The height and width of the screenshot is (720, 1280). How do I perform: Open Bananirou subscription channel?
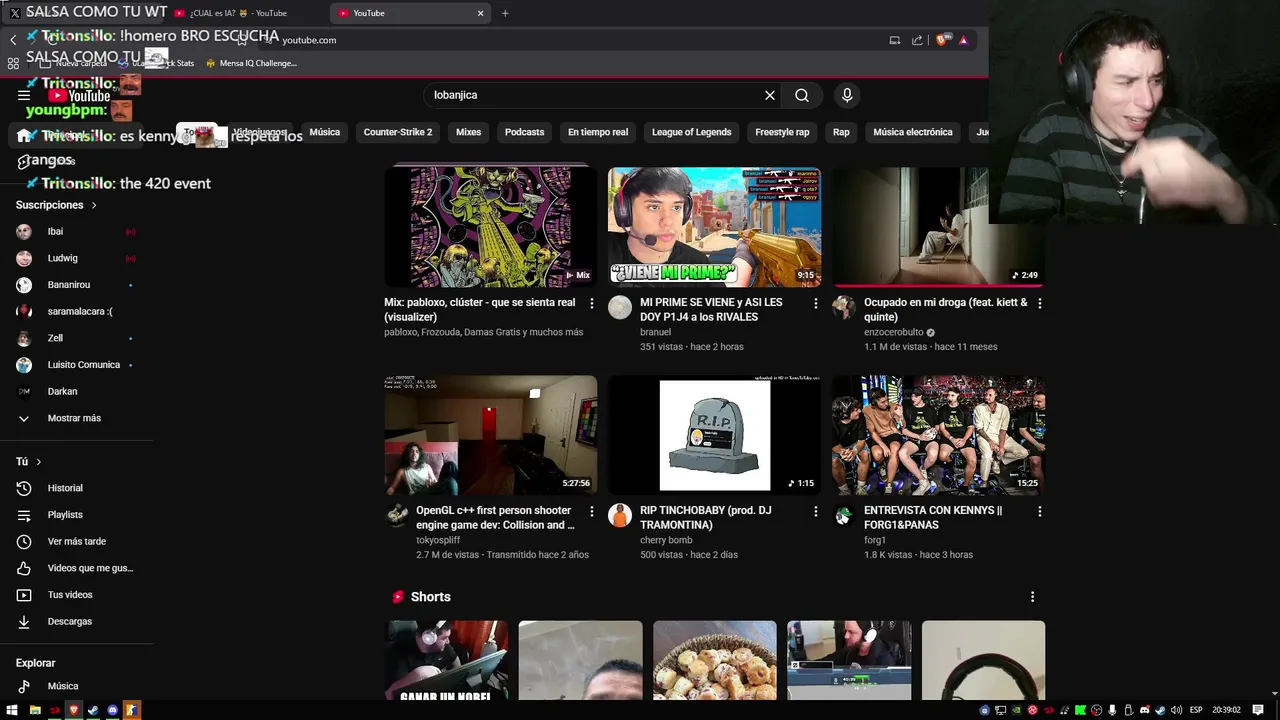78,285
